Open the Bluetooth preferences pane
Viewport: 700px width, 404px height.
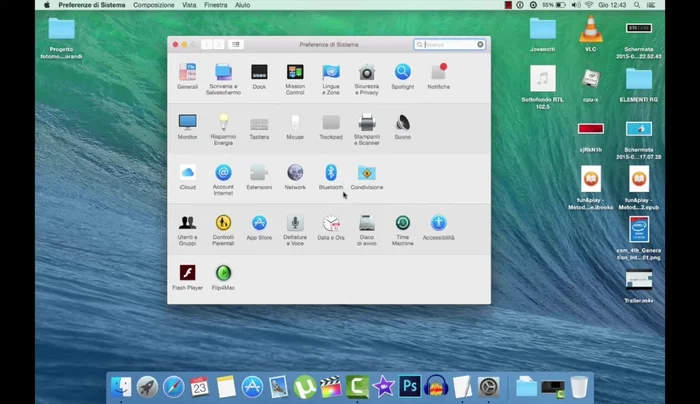coord(331,173)
